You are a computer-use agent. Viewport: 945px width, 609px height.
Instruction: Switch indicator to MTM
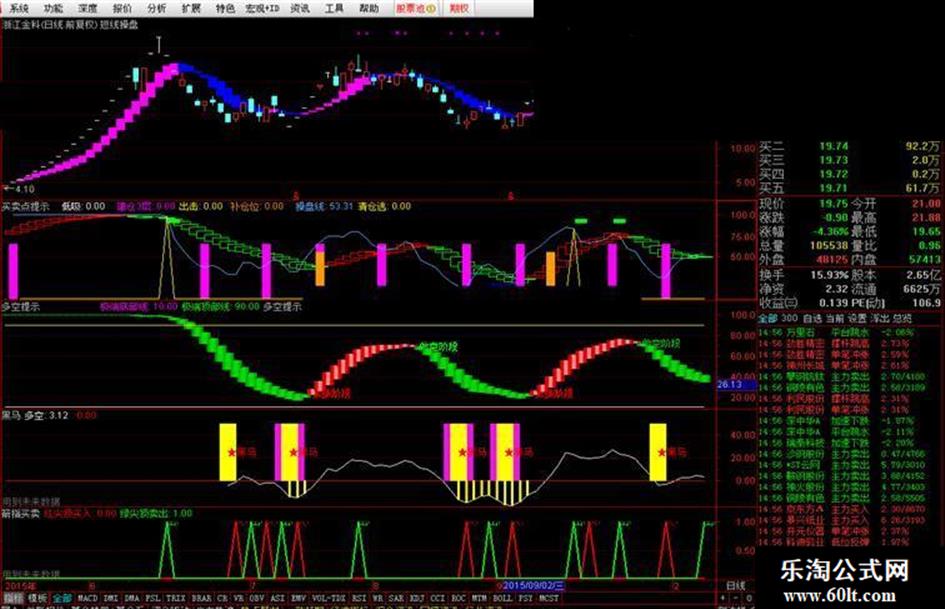479,598
